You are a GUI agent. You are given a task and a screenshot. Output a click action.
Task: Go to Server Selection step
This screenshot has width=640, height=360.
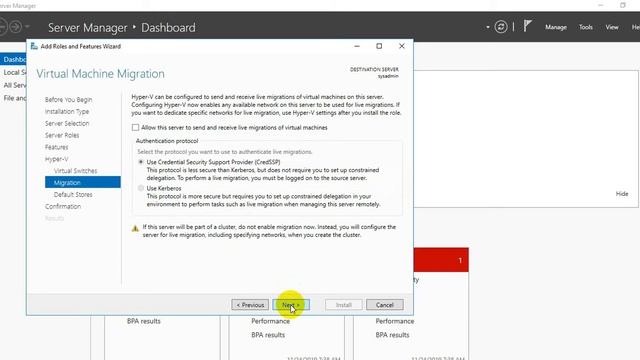pyautogui.click(x=67, y=123)
